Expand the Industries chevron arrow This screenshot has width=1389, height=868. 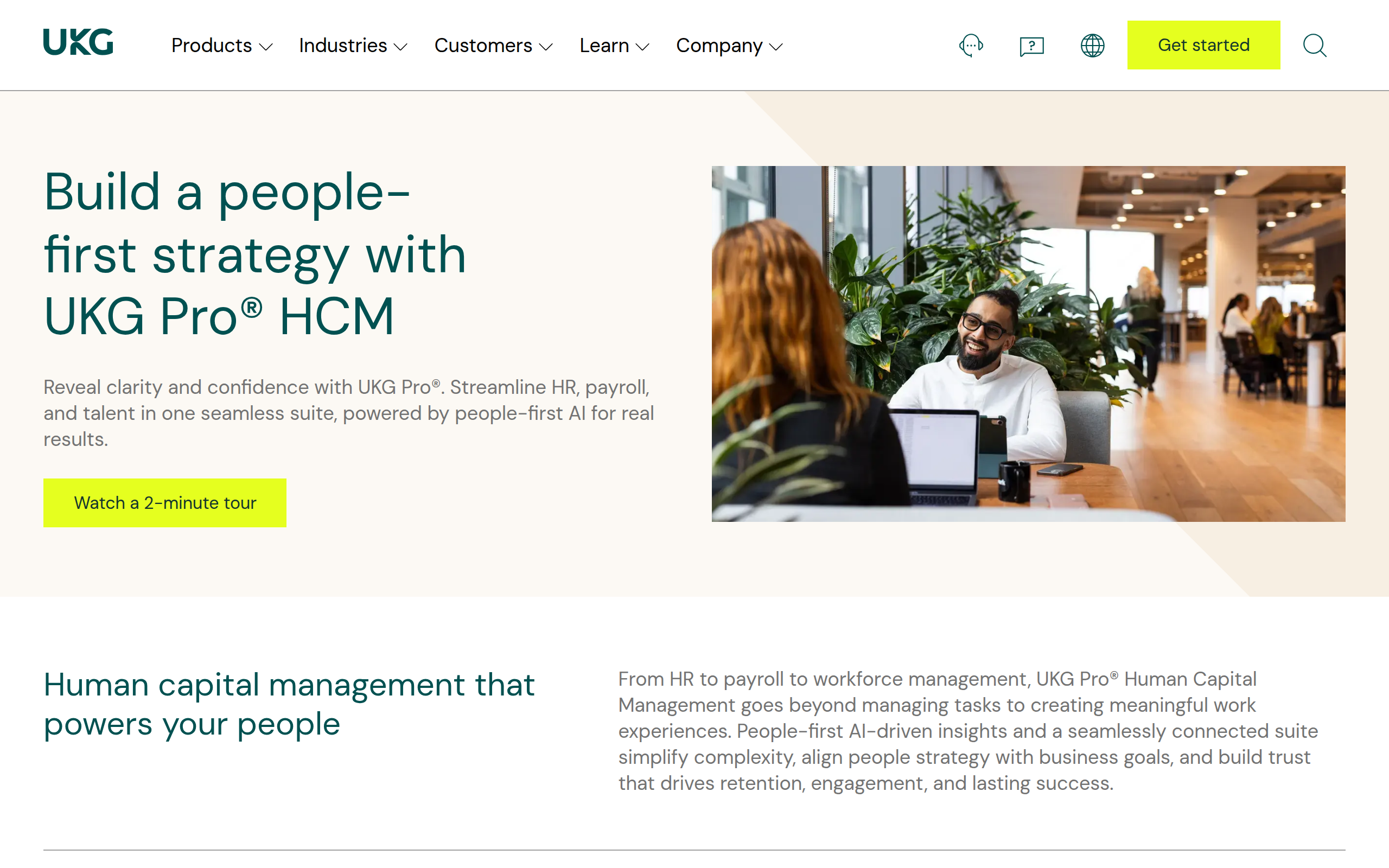(x=400, y=47)
